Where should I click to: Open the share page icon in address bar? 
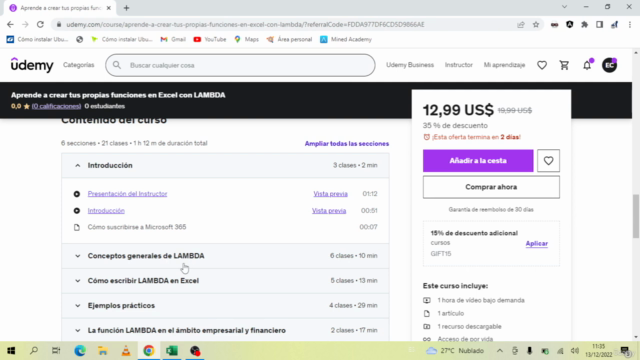[x=521, y=24]
